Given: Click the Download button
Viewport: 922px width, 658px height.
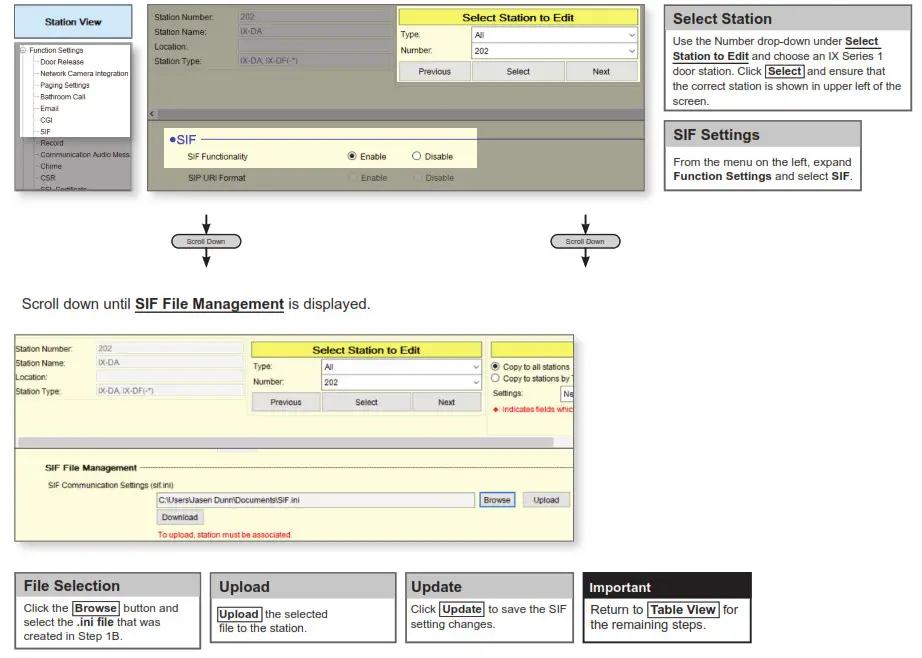Looking at the screenshot, I should (x=180, y=517).
